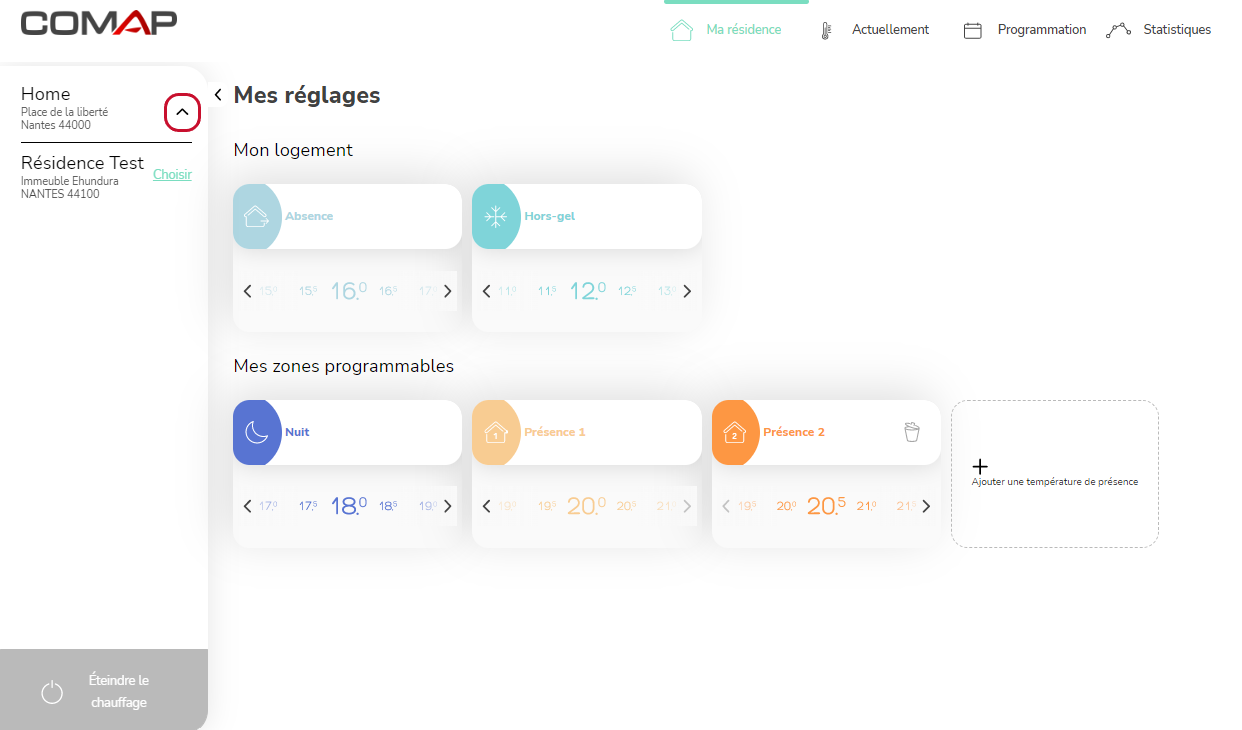Raise Présence 1 temperature with right arrow

point(686,506)
